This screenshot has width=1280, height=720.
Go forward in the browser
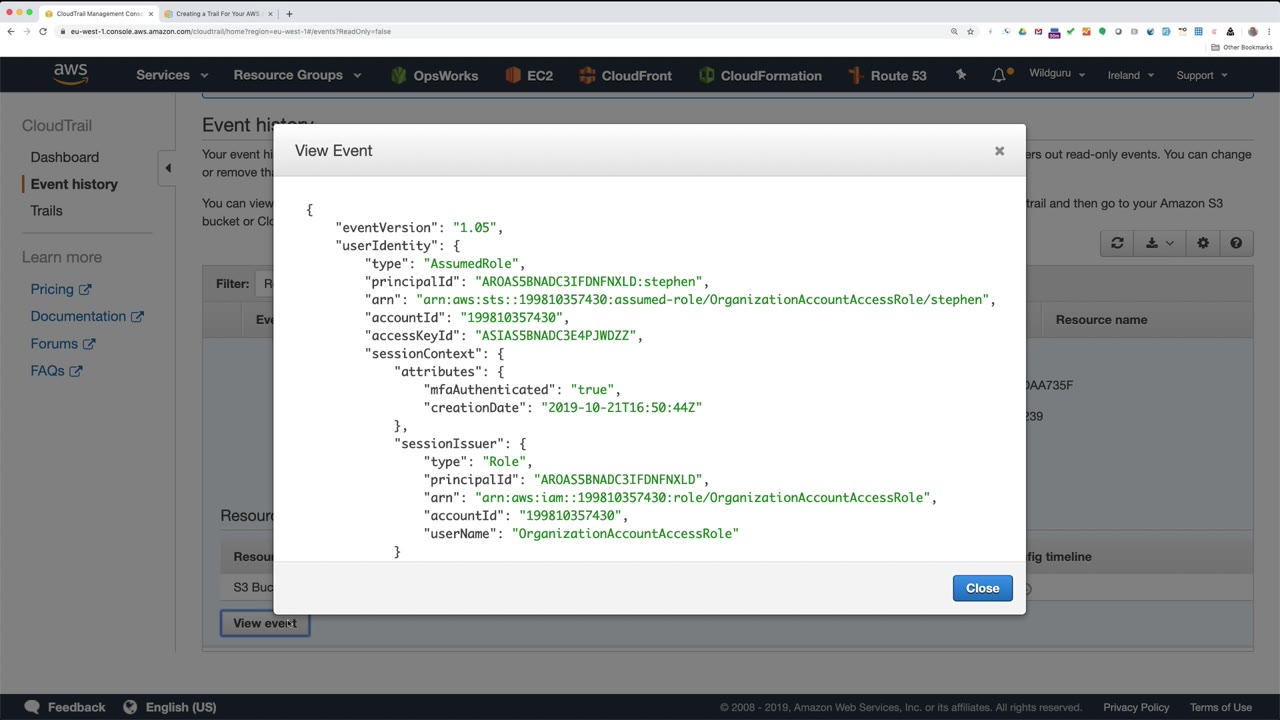pos(27,31)
